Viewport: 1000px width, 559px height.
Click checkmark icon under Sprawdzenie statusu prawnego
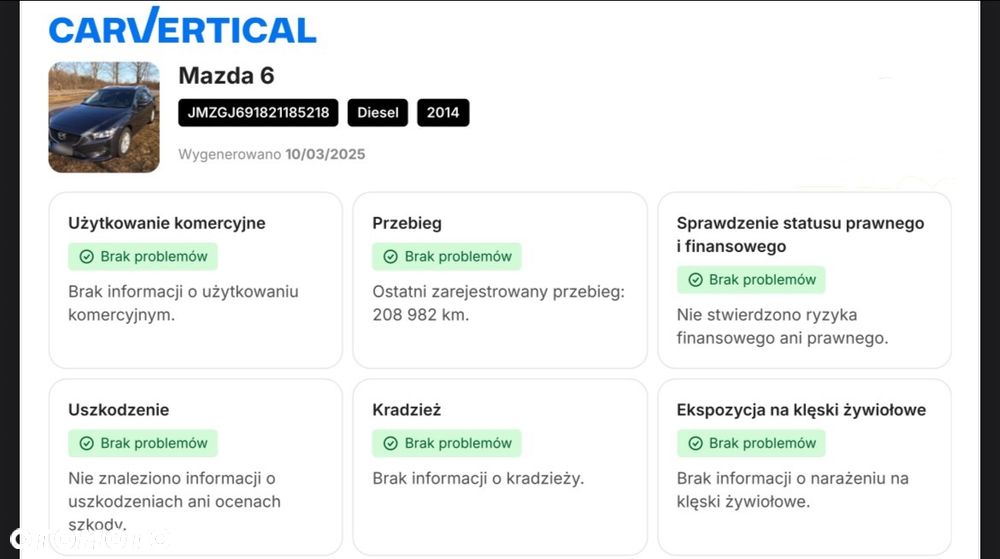(695, 280)
